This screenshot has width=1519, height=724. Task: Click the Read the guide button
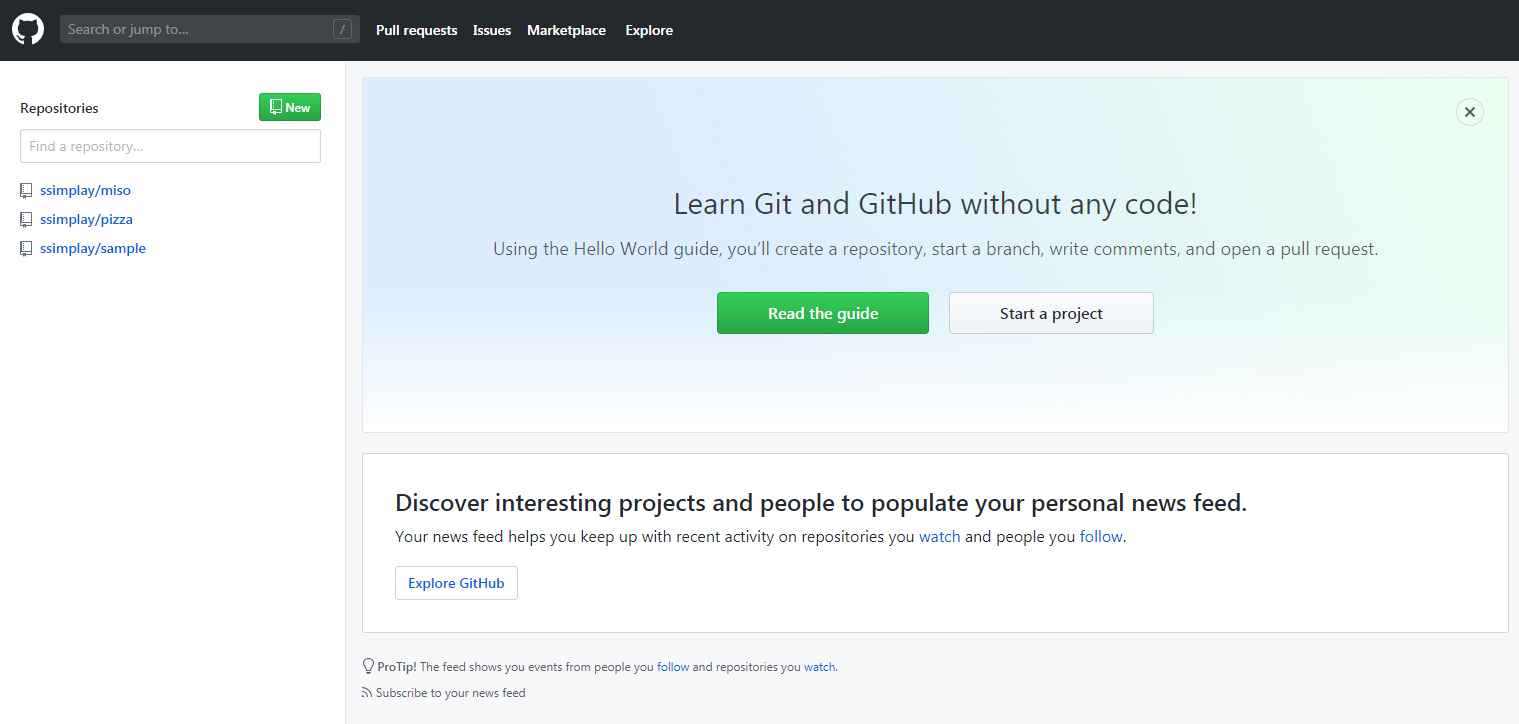pyautogui.click(x=823, y=313)
